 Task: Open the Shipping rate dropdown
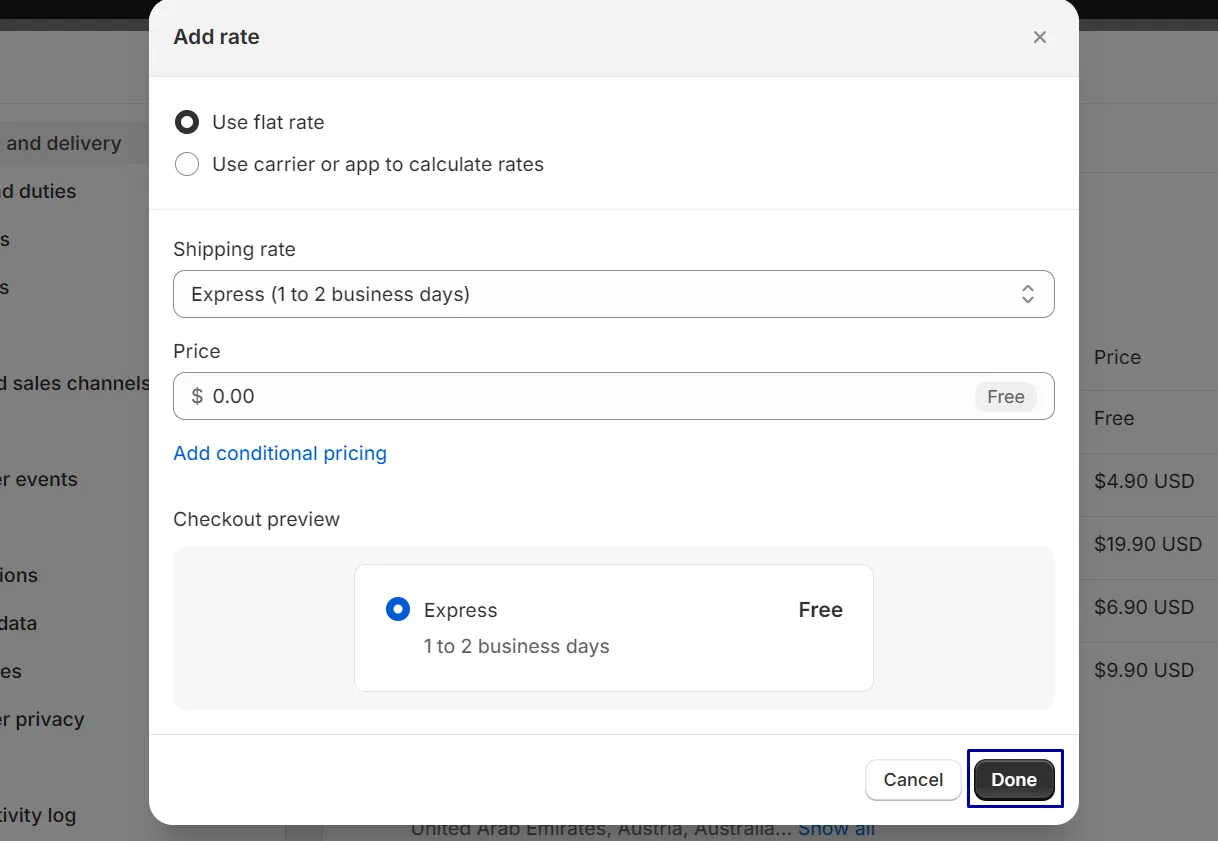point(614,294)
